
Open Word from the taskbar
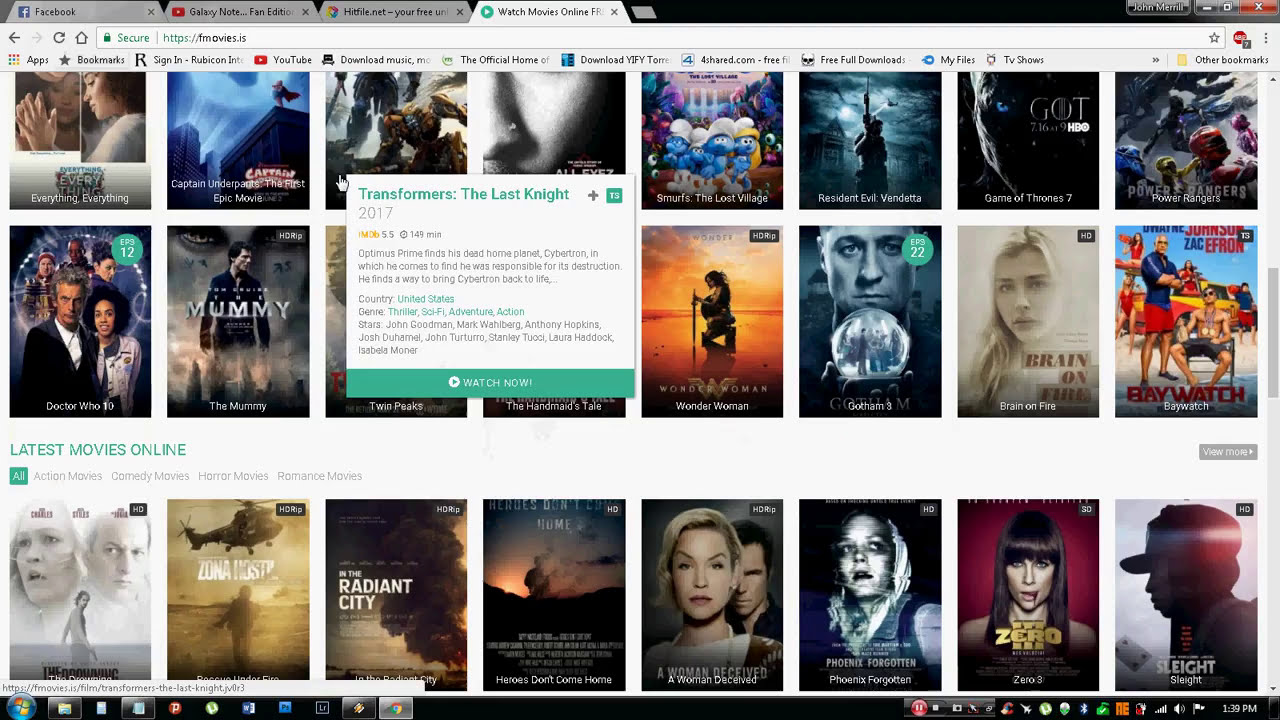pyautogui.click(x=248, y=708)
